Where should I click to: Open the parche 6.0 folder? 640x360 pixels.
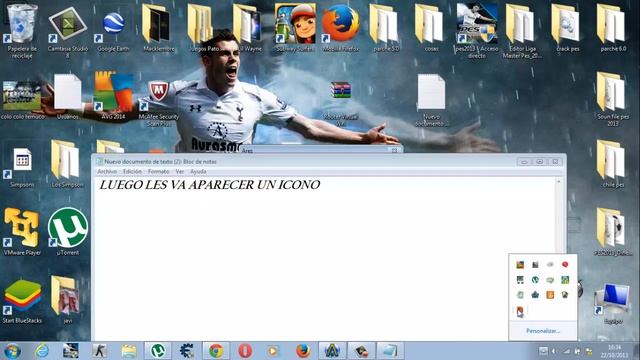pyautogui.click(x=613, y=29)
